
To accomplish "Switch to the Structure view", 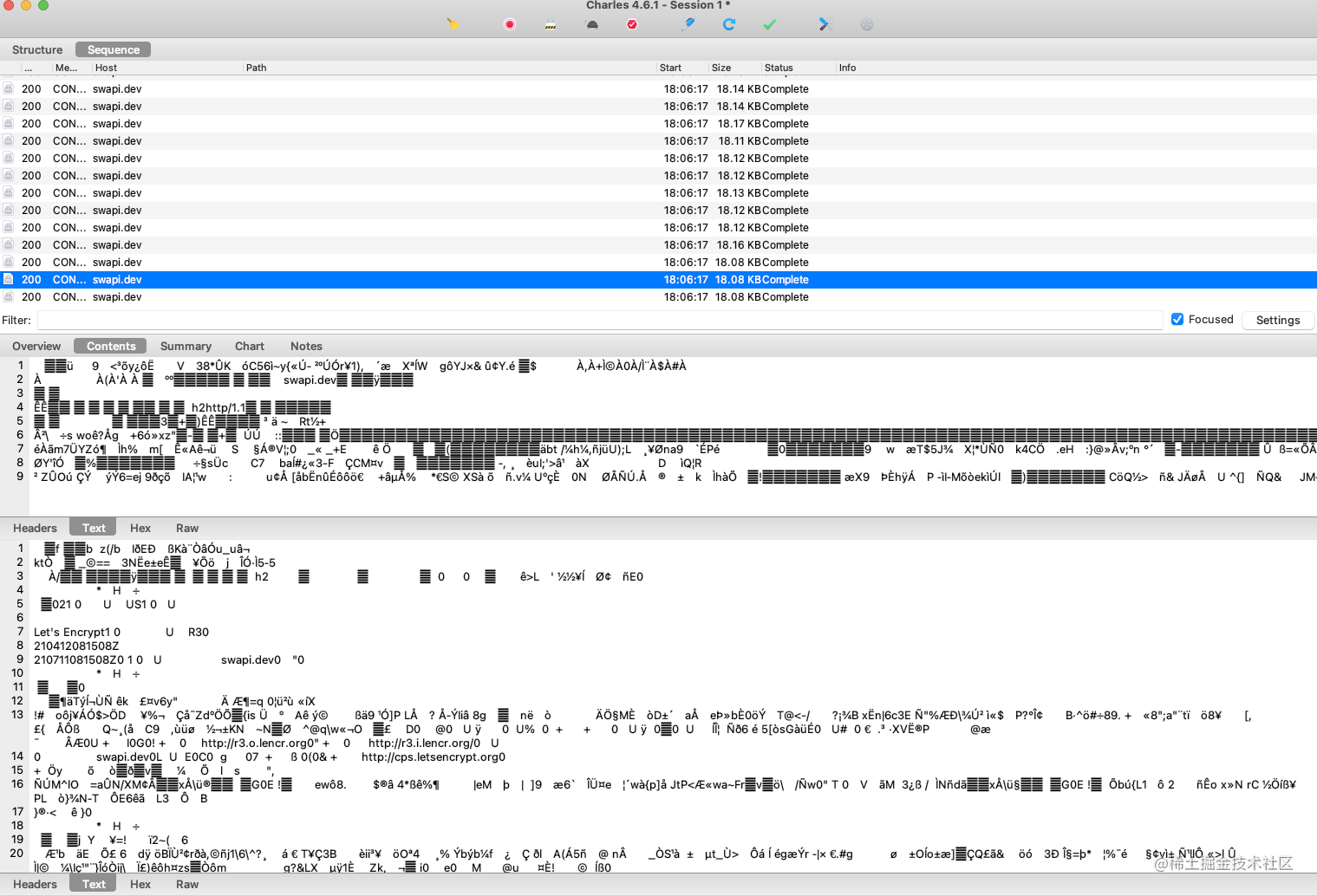I will coord(37,49).
